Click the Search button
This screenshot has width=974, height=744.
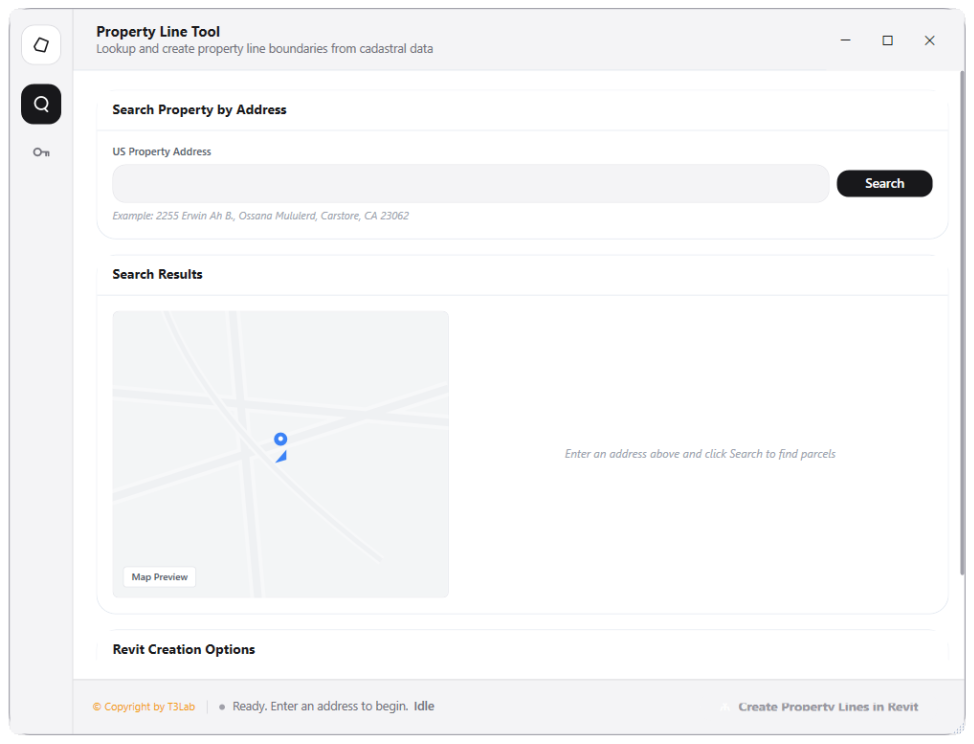pos(884,183)
